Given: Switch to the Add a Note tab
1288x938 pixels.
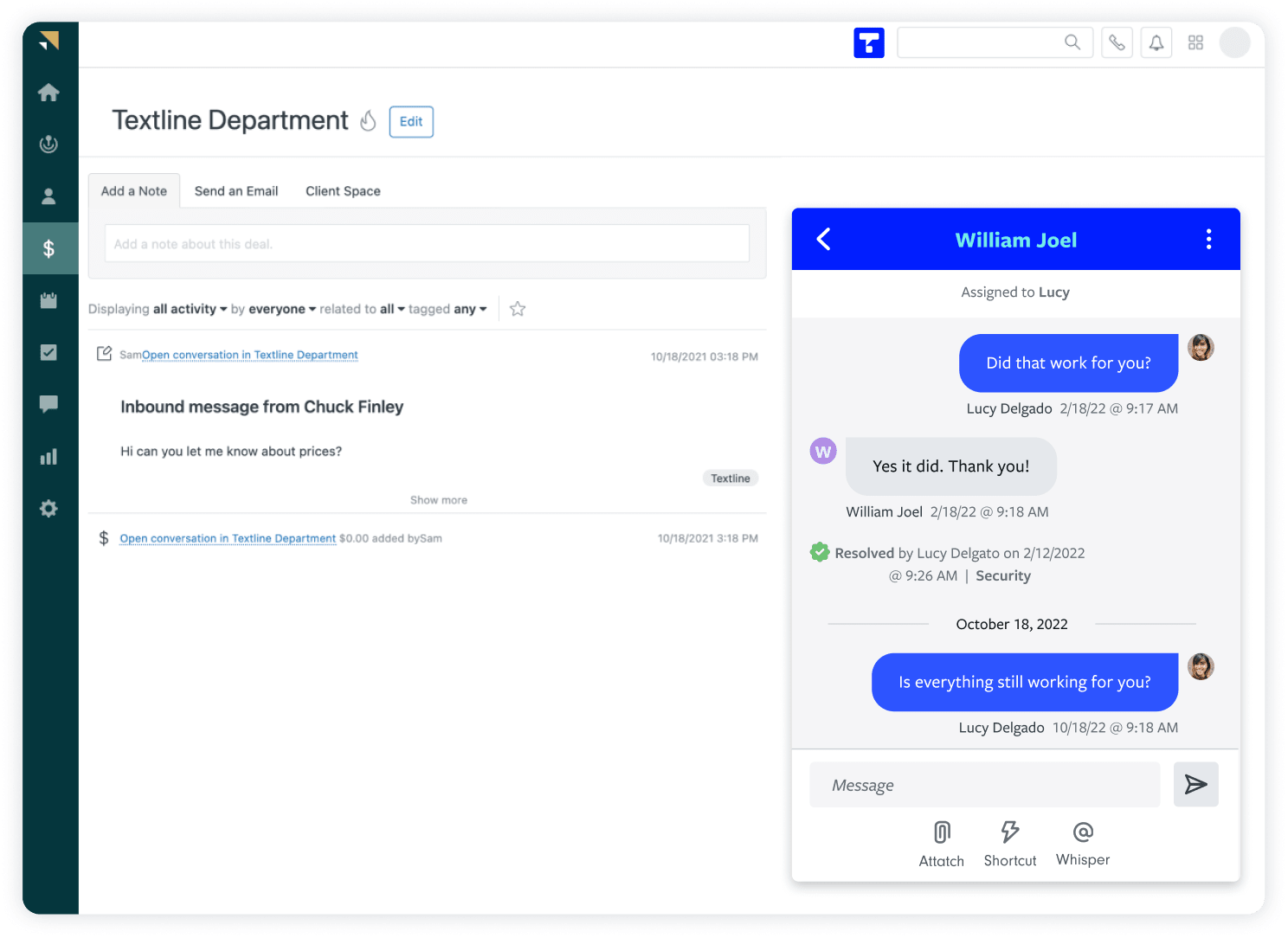Looking at the screenshot, I should [x=134, y=191].
